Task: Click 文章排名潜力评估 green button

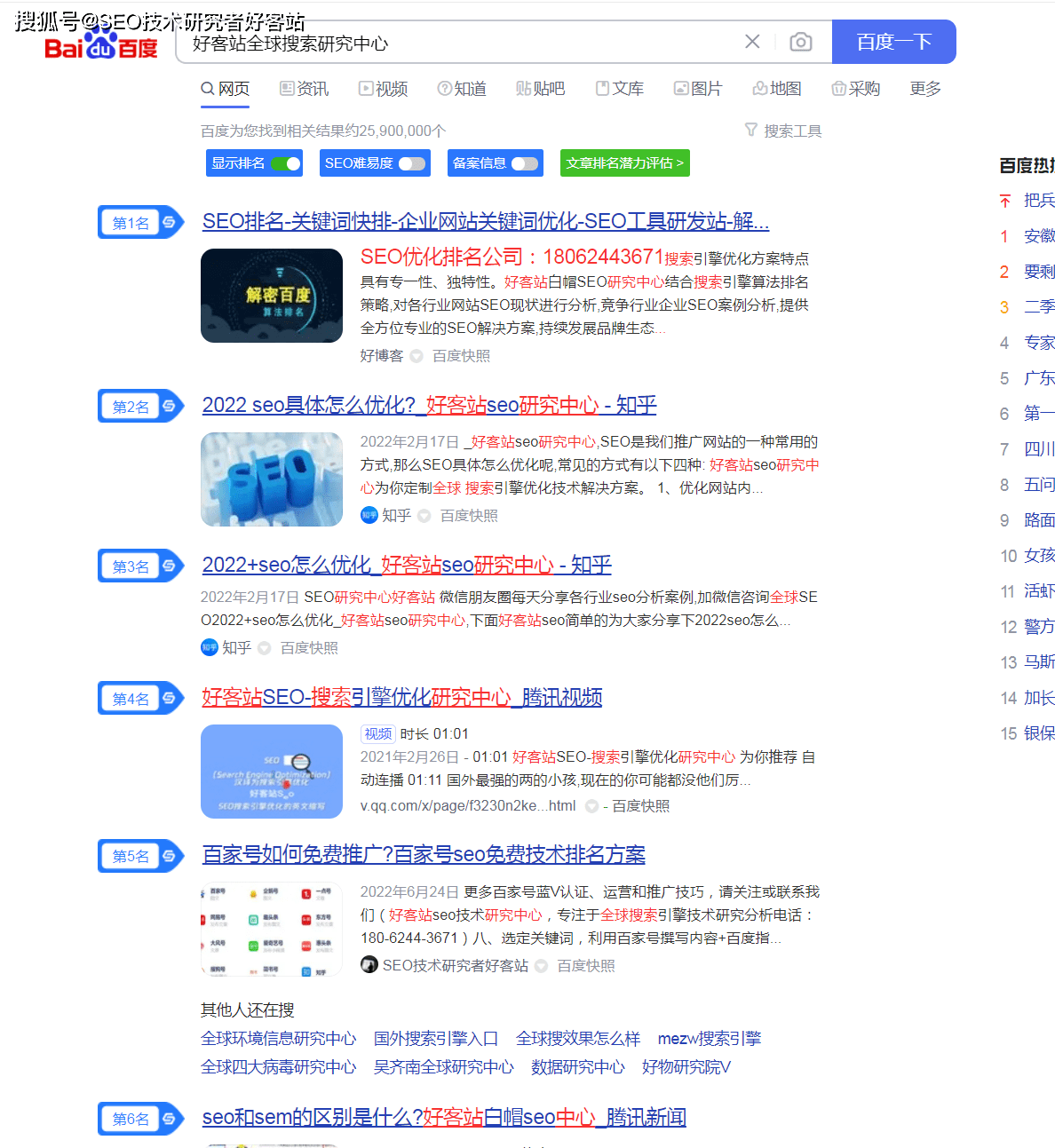Action: tap(625, 163)
